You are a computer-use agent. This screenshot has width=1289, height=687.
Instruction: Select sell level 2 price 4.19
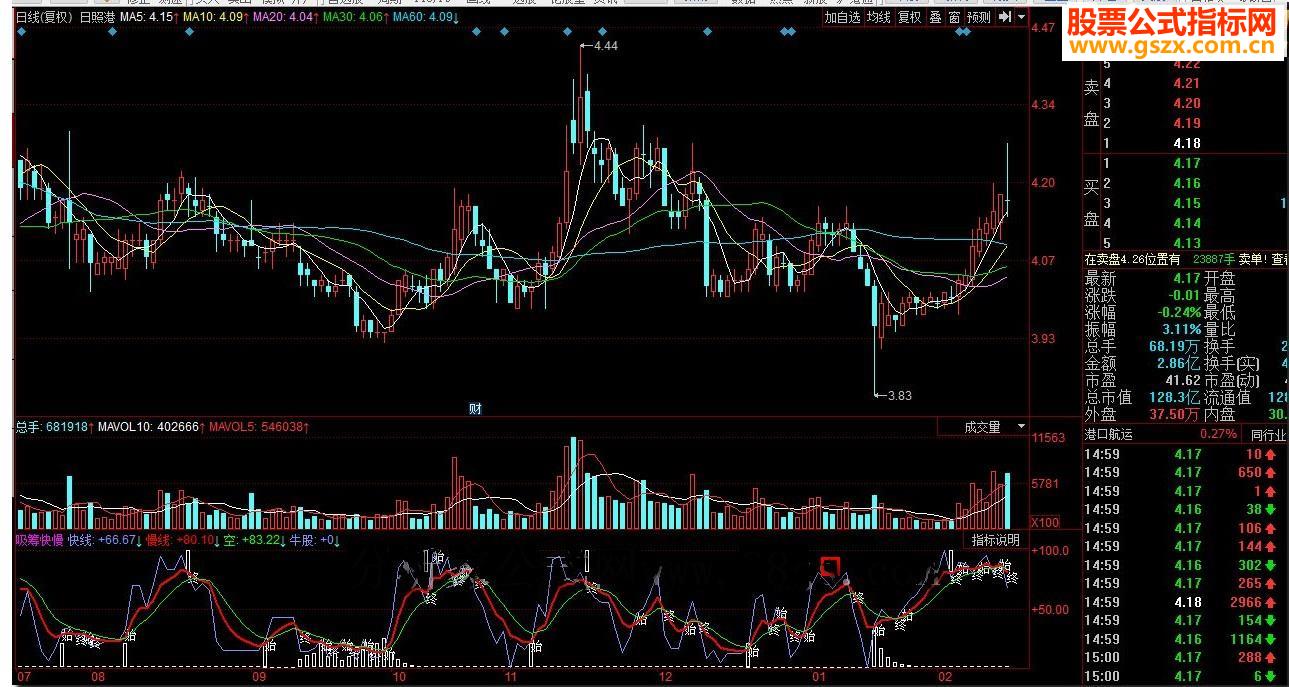coord(1187,123)
